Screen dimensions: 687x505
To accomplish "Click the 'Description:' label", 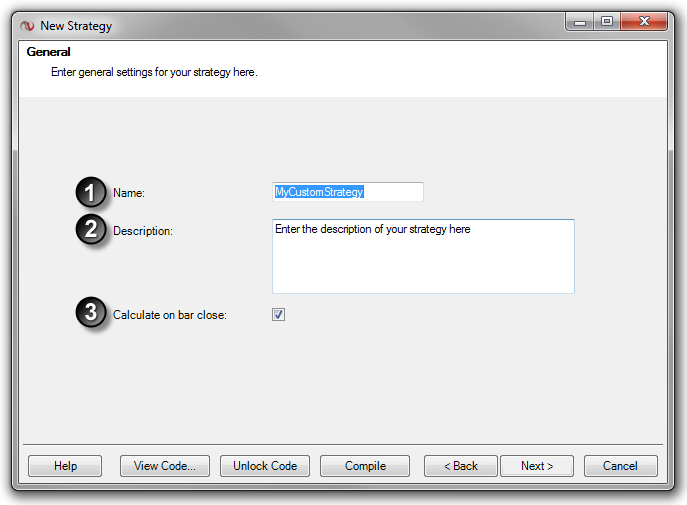I will [x=143, y=231].
